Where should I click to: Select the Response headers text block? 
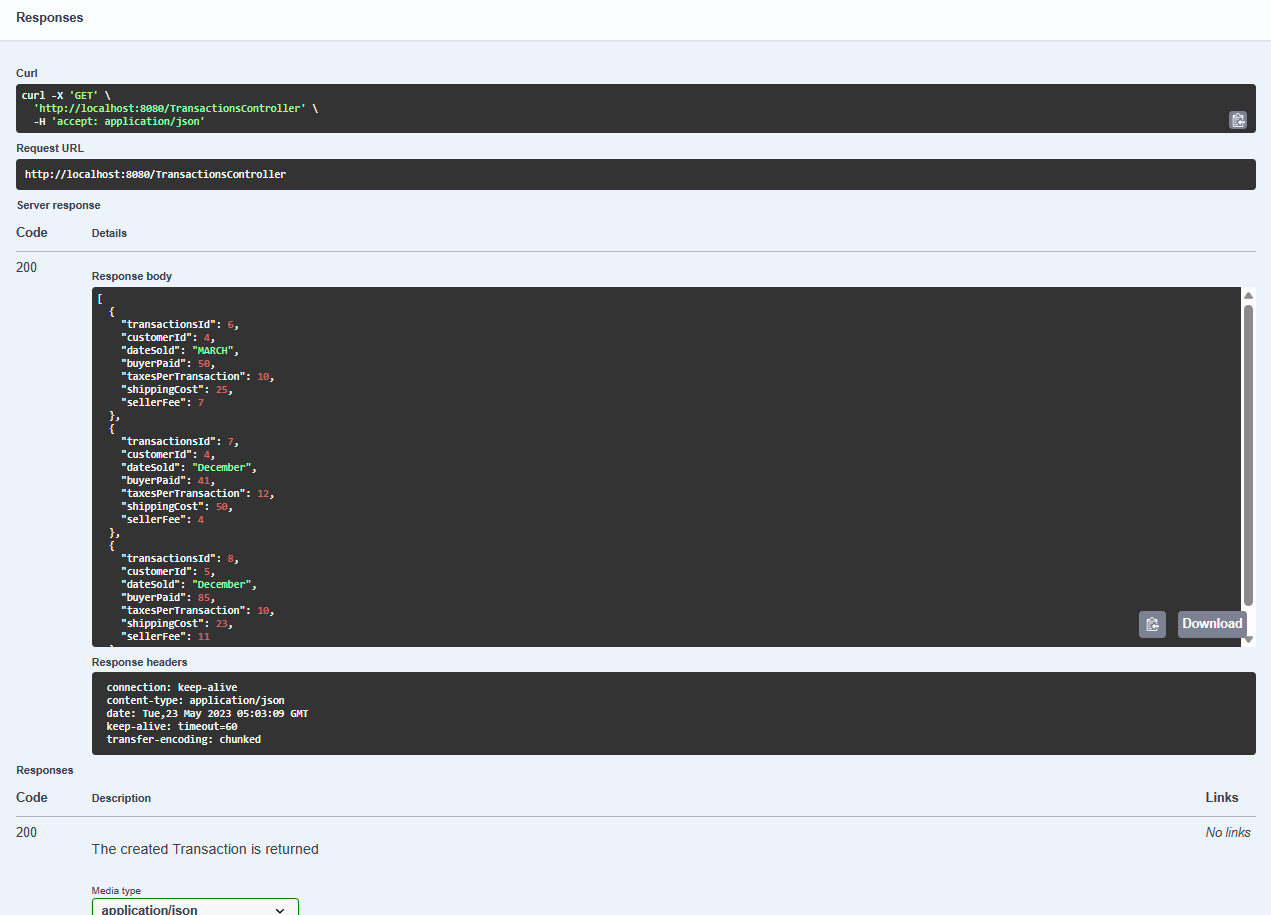point(400,713)
